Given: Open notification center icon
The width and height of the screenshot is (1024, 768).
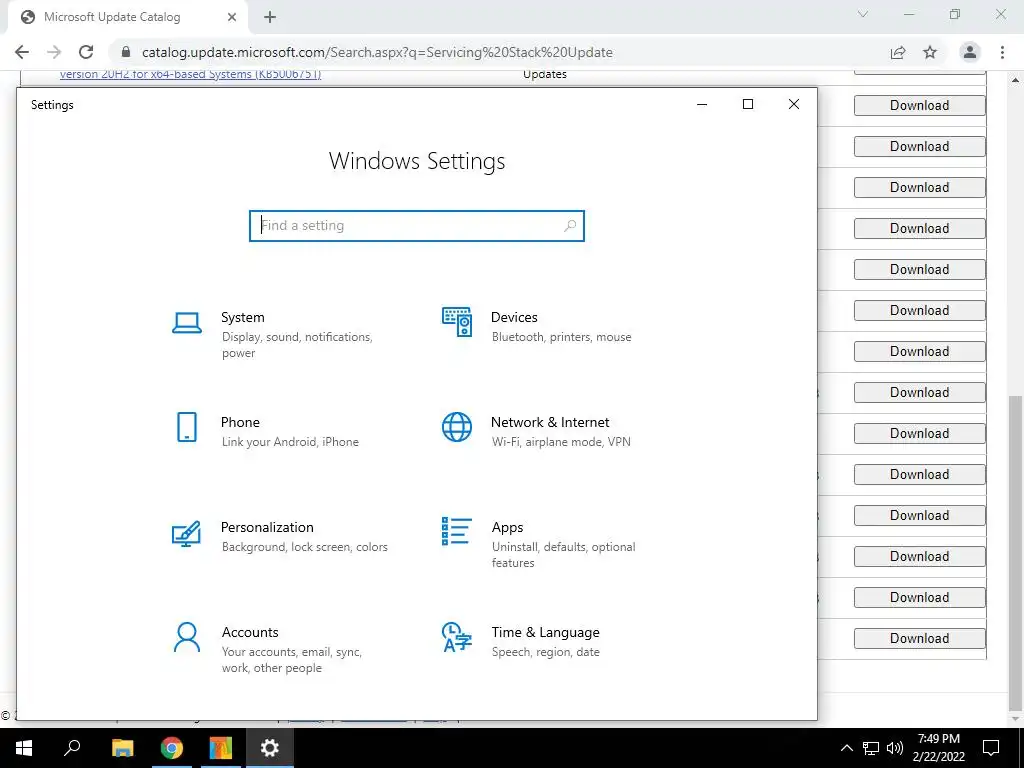Looking at the screenshot, I should coord(991,748).
